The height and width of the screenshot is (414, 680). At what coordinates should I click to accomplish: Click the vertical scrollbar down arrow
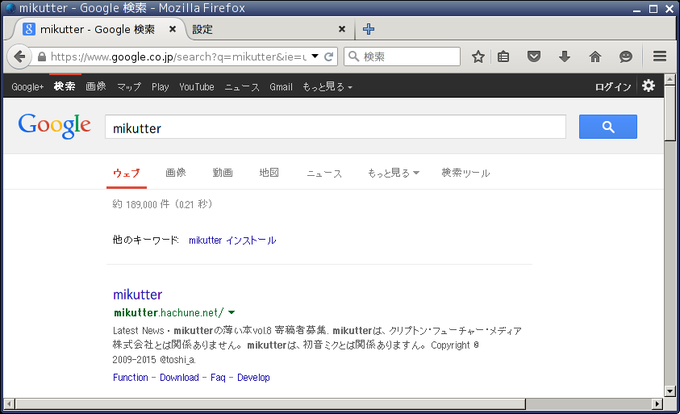(670, 391)
